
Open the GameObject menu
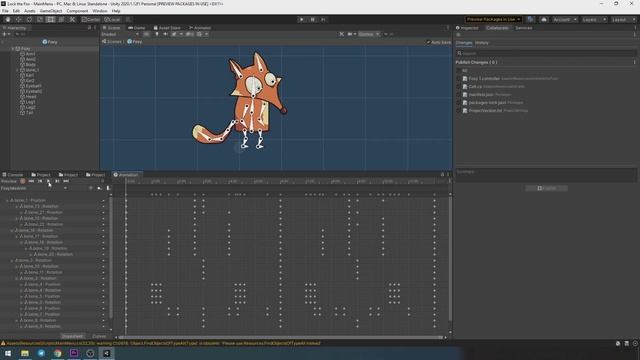pyautogui.click(x=51, y=11)
